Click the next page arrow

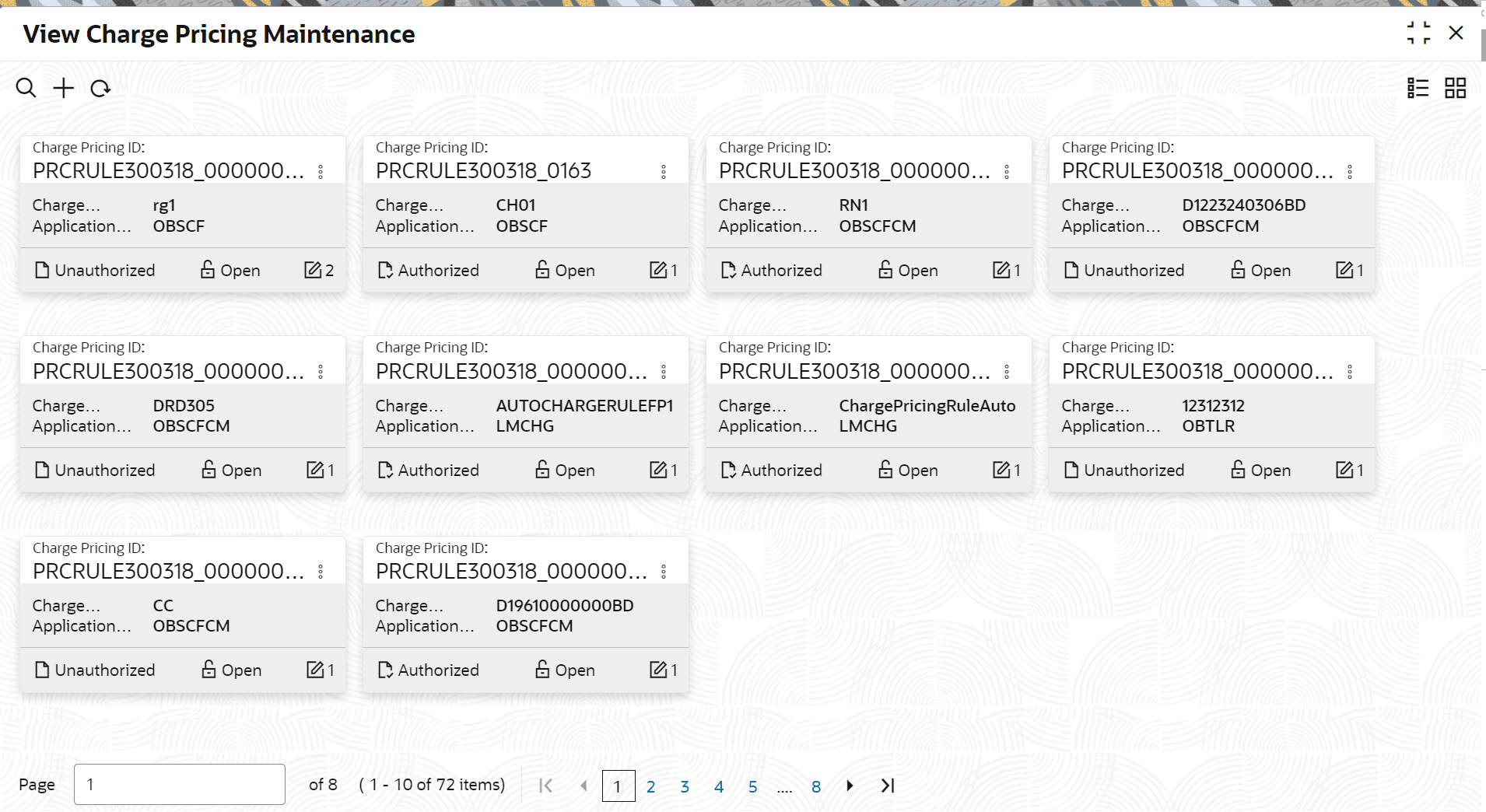point(849,786)
